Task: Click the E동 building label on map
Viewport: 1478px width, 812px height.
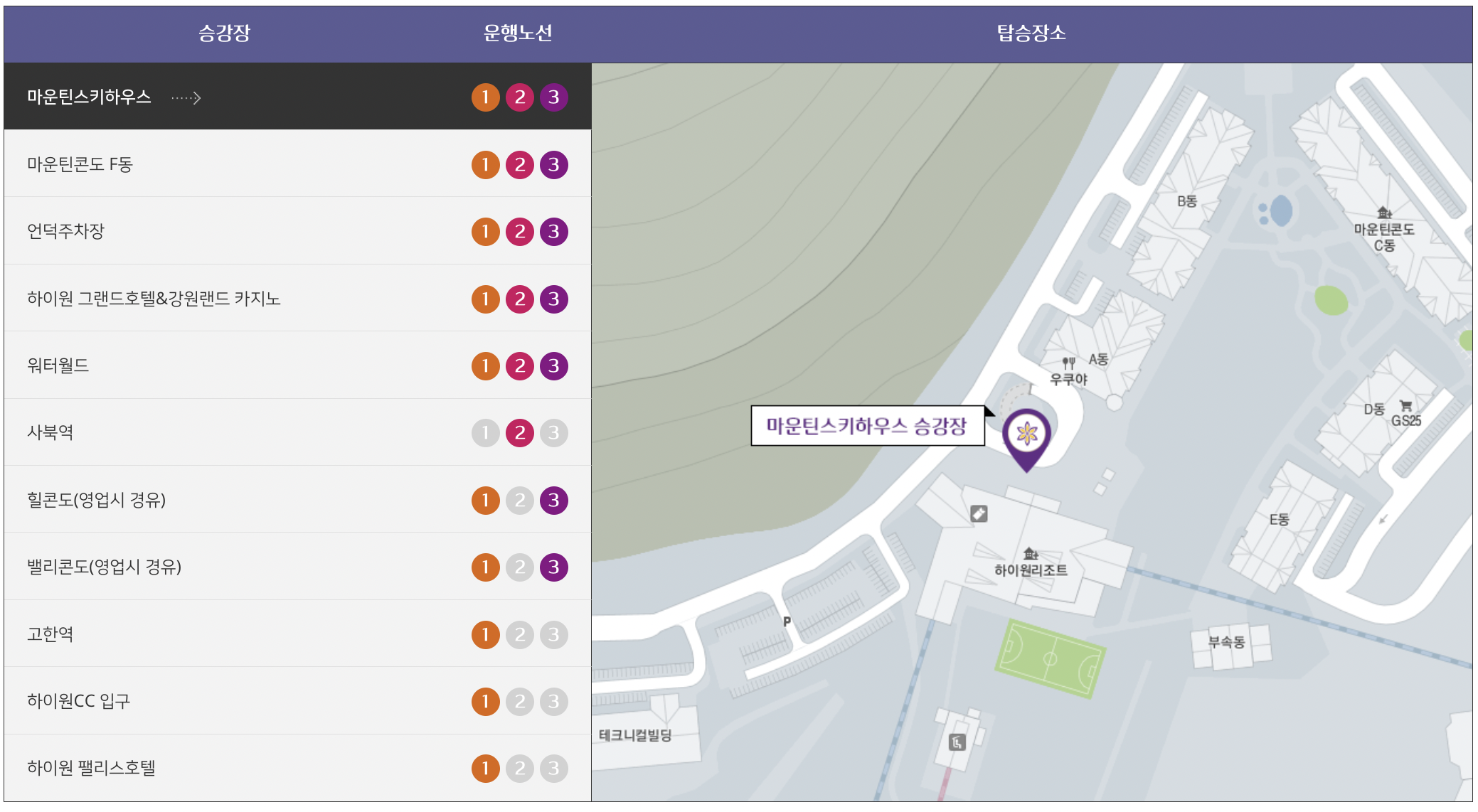Action: (x=1279, y=519)
